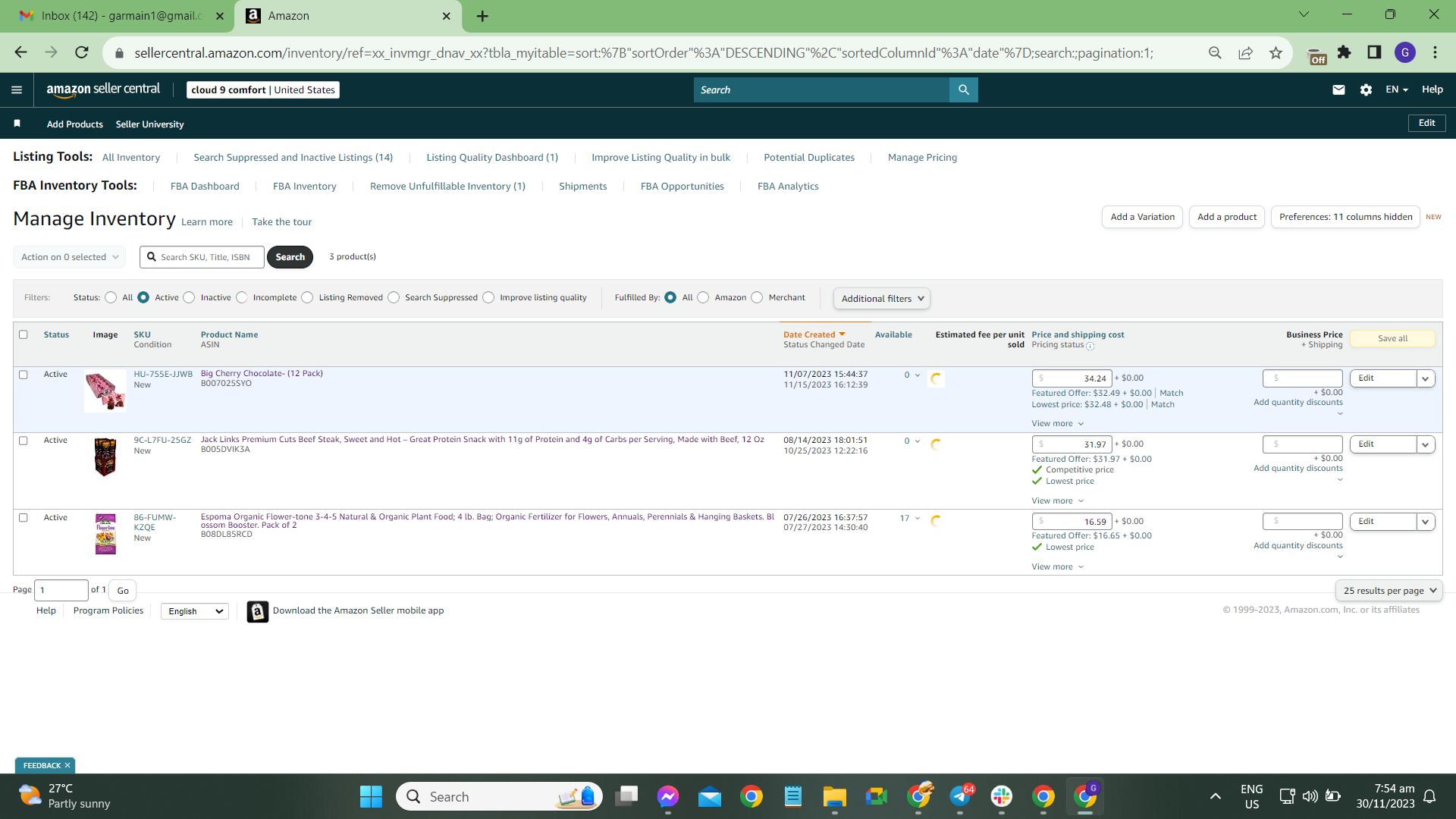This screenshot has height=819, width=1456.
Task: Go back with browser back arrow
Action: coord(20,52)
